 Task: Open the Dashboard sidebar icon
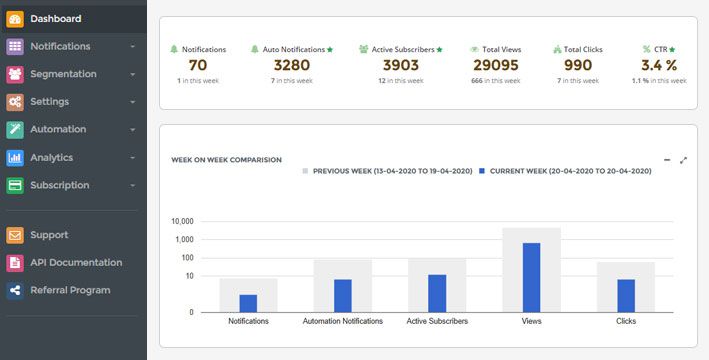pos(15,19)
